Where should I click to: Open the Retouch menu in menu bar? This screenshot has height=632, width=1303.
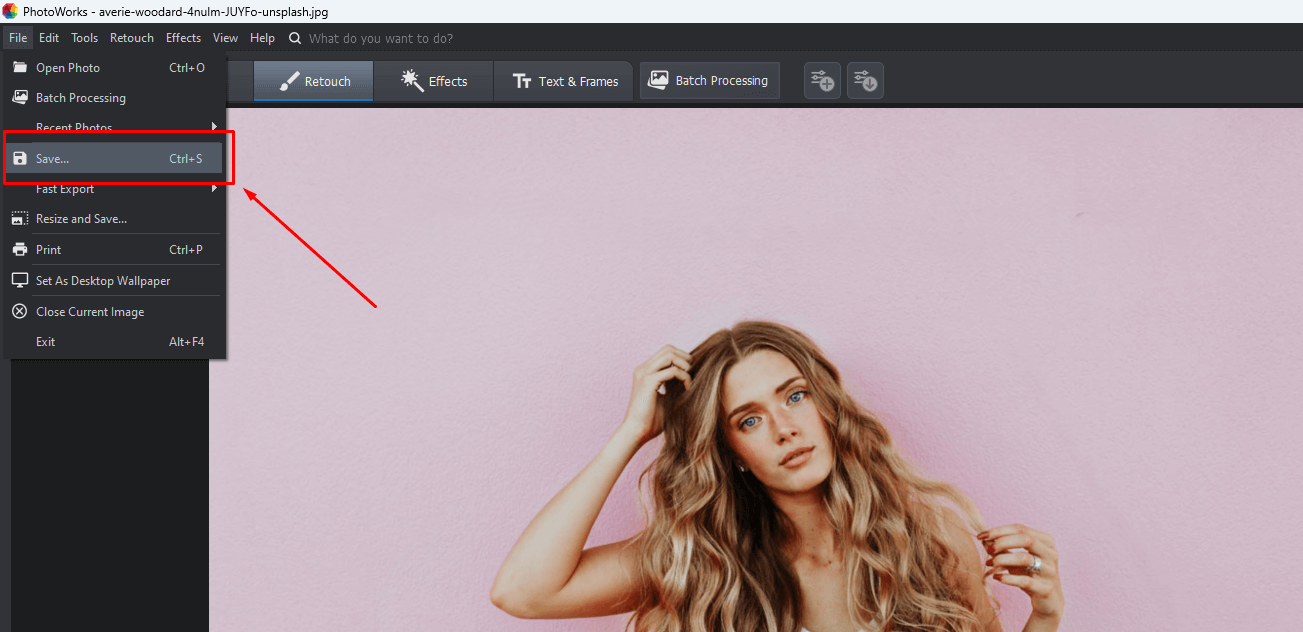coord(132,38)
